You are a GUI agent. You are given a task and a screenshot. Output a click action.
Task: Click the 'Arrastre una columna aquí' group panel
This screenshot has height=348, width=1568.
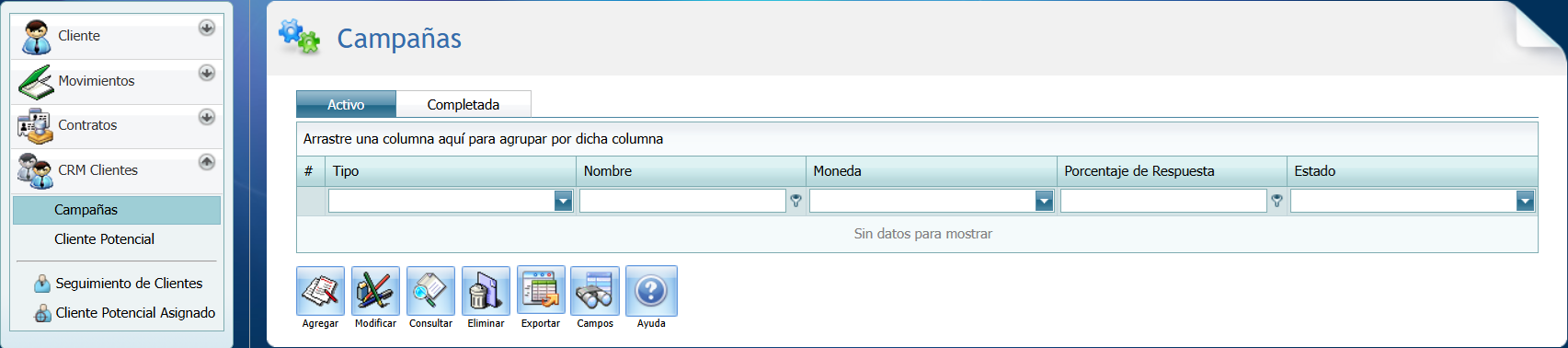pyautogui.click(x=917, y=139)
